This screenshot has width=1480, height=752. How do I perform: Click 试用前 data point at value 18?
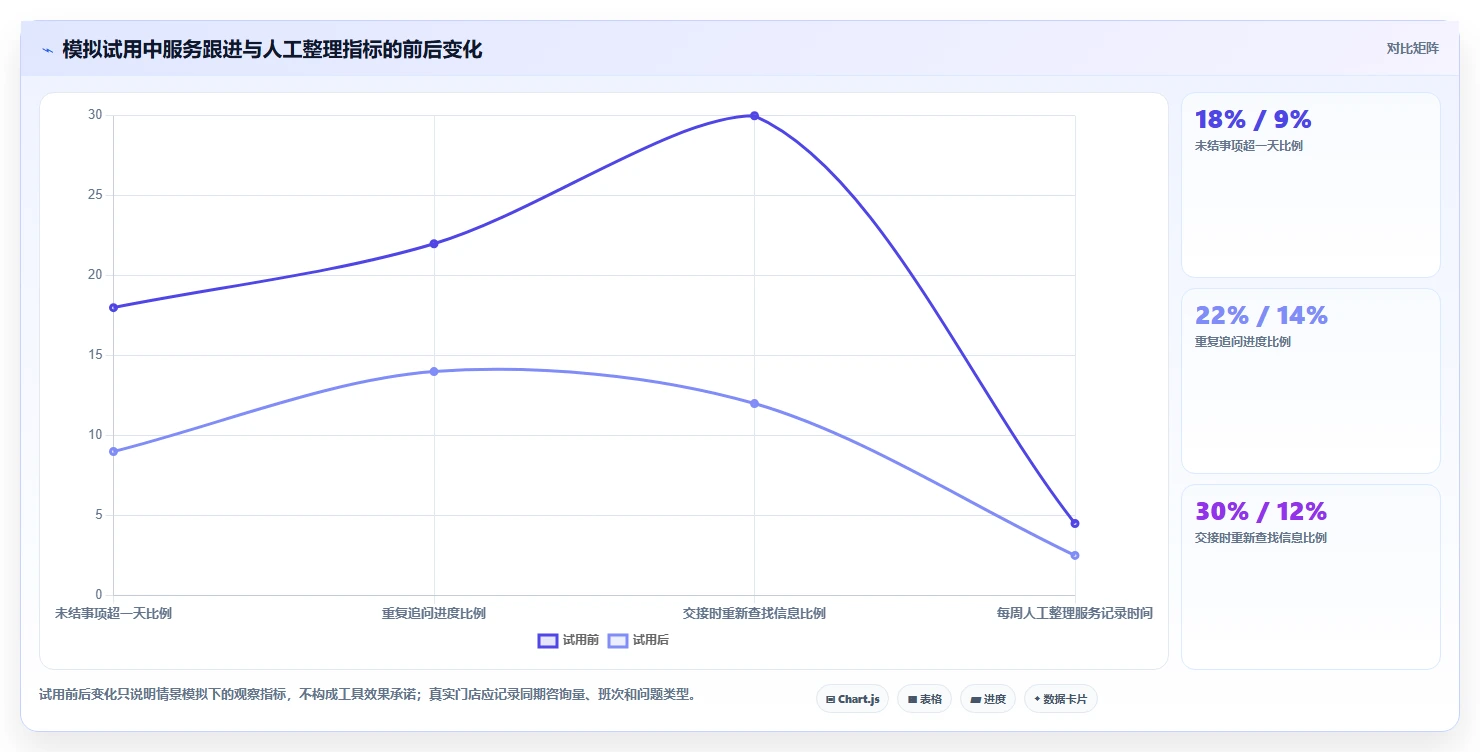tap(114, 307)
